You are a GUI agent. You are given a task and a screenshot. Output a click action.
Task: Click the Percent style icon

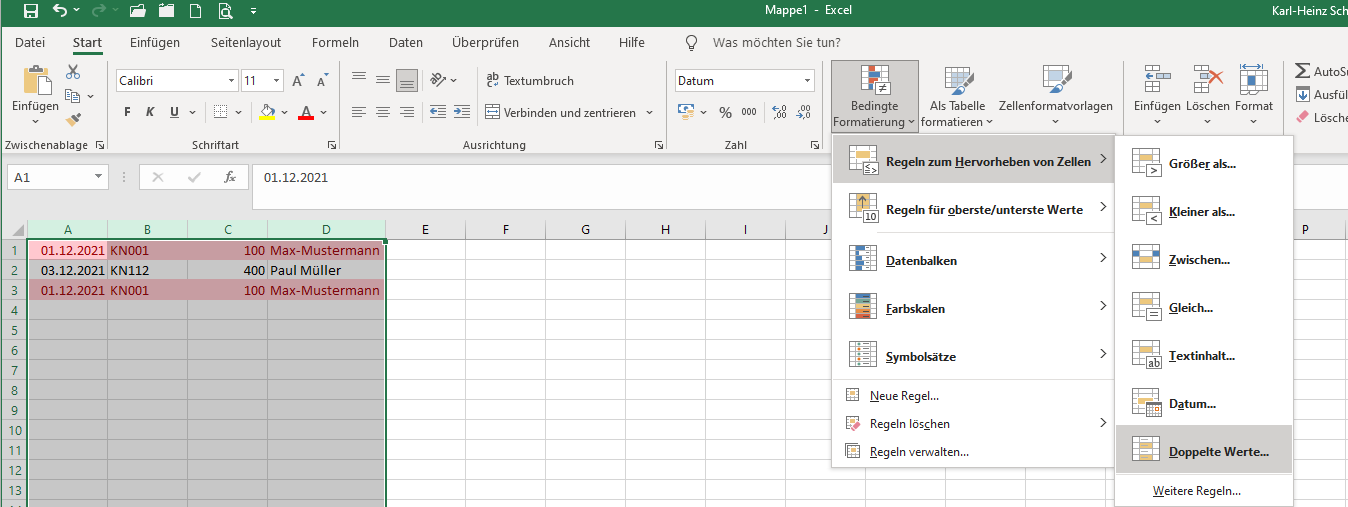pyautogui.click(x=725, y=112)
